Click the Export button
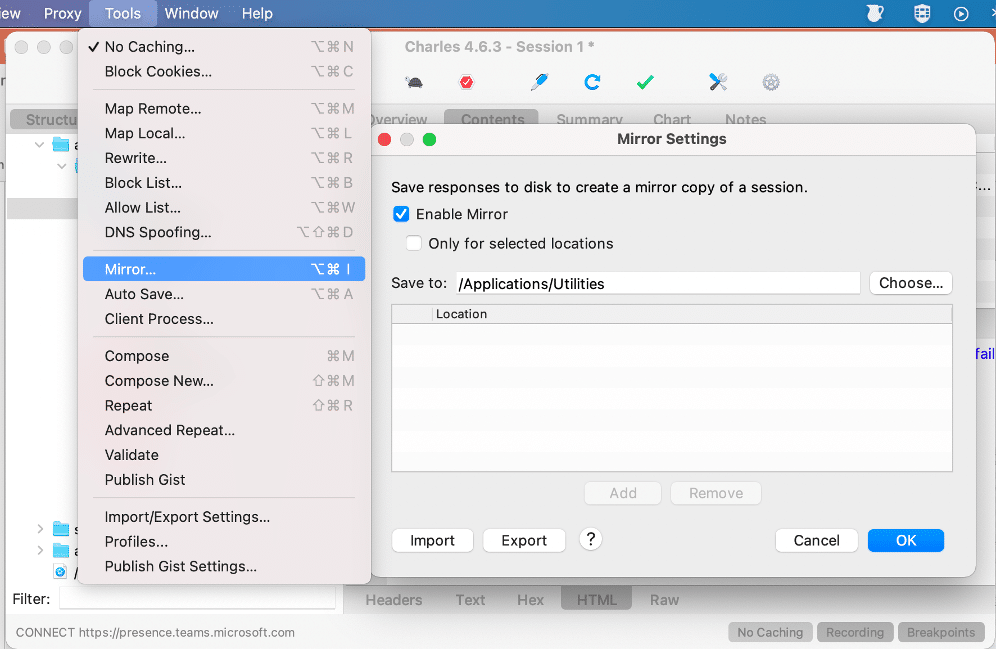This screenshot has height=650, width=996. [x=524, y=541]
